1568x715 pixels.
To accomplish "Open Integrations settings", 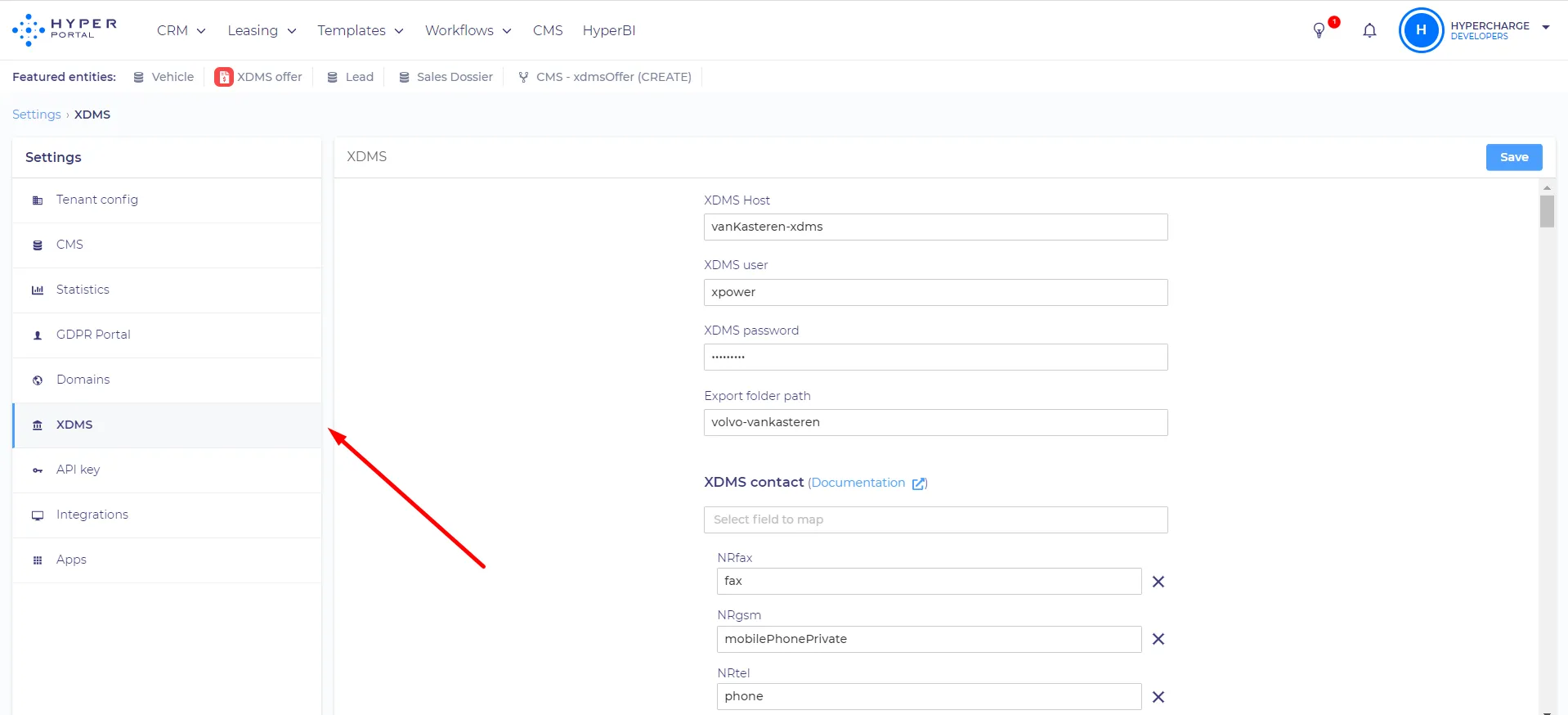I will click(x=167, y=515).
